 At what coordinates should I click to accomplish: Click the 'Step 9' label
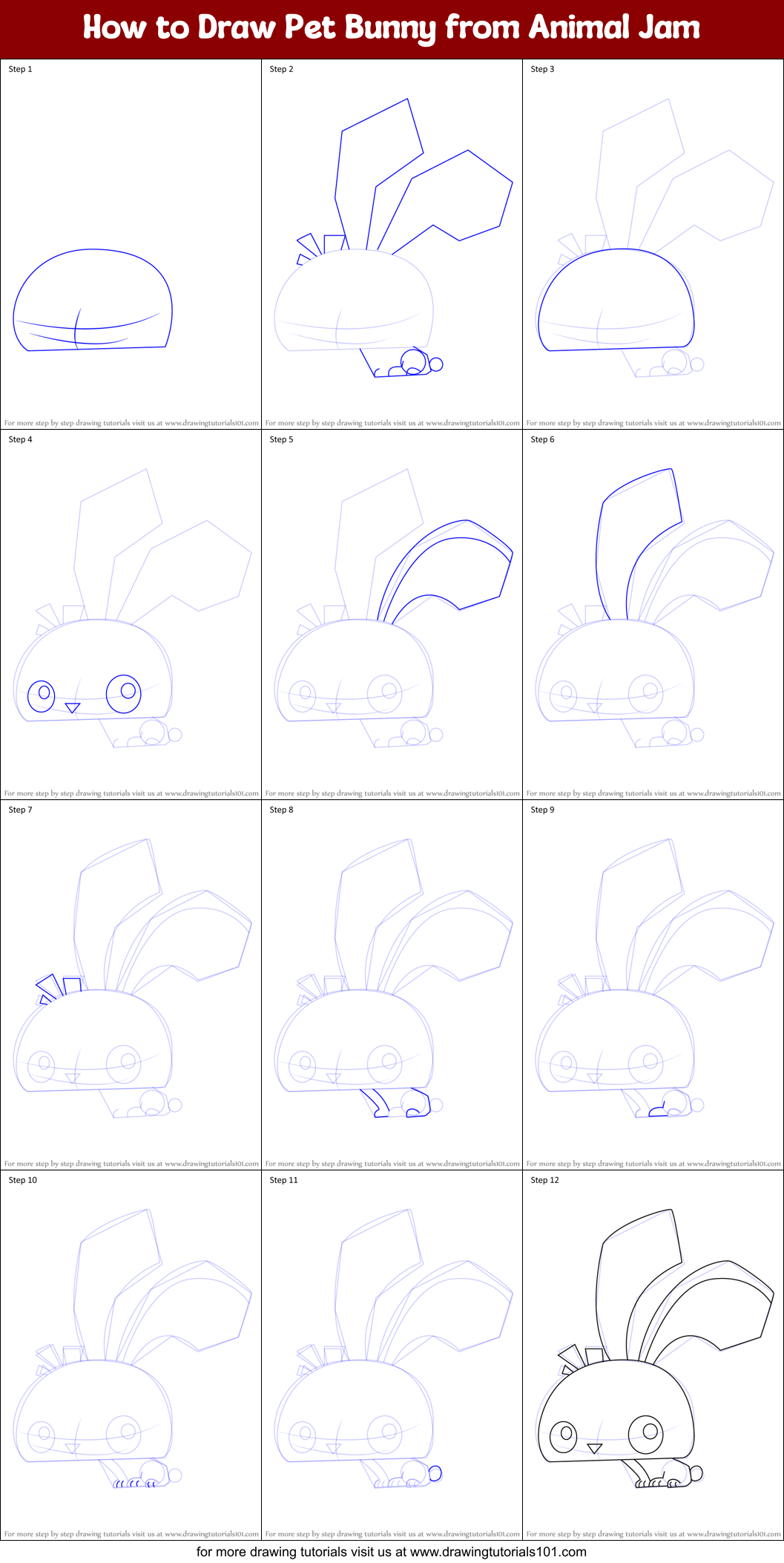click(x=543, y=810)
